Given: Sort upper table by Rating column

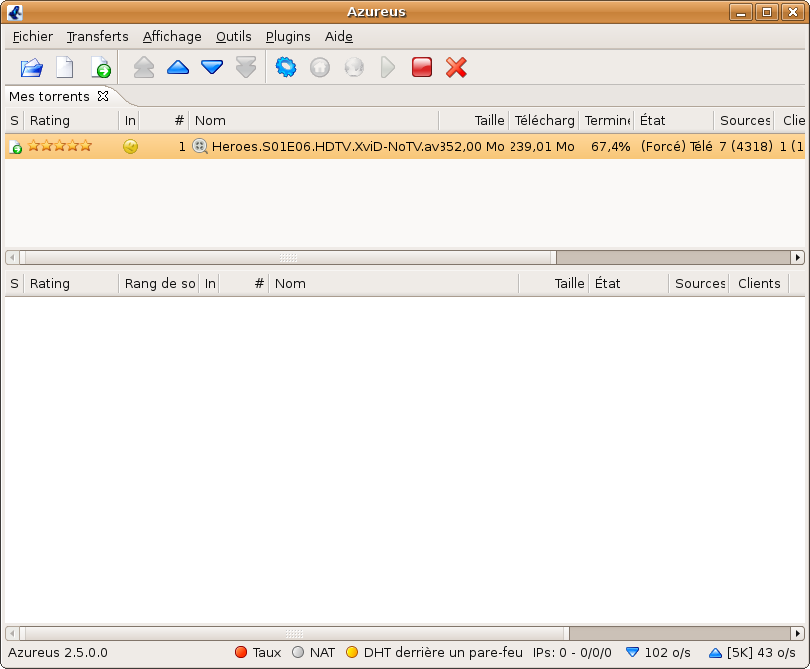Looking at the screenshot, I should tap(71, 121).
